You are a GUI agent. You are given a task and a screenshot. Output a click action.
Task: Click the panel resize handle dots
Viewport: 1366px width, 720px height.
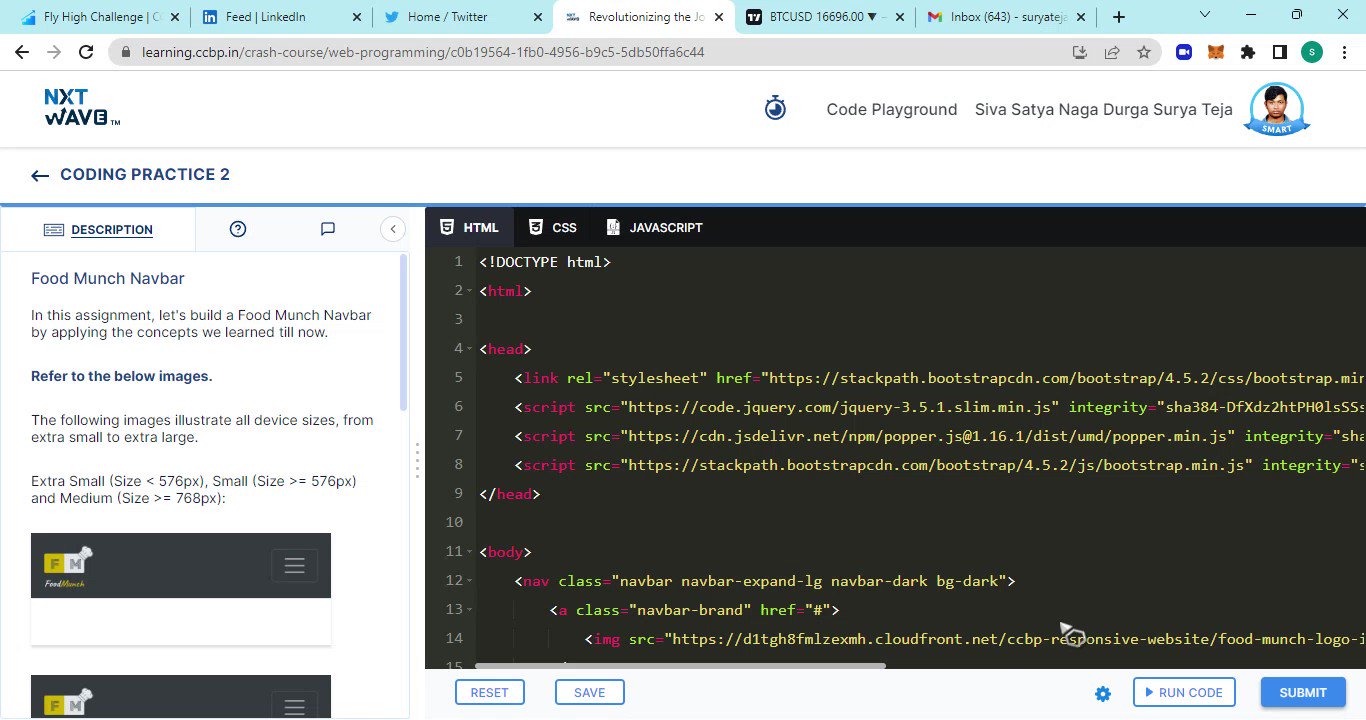coord(417,462)
